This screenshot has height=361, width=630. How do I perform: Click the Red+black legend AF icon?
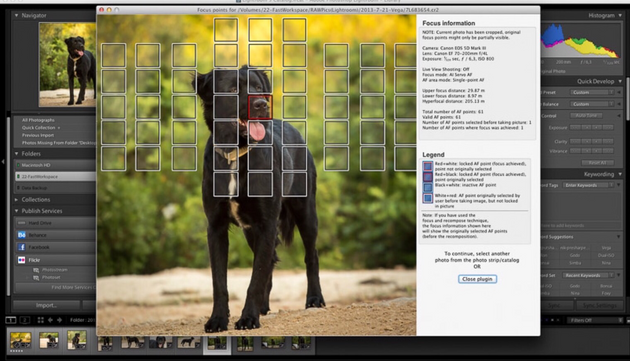(428, 177)
